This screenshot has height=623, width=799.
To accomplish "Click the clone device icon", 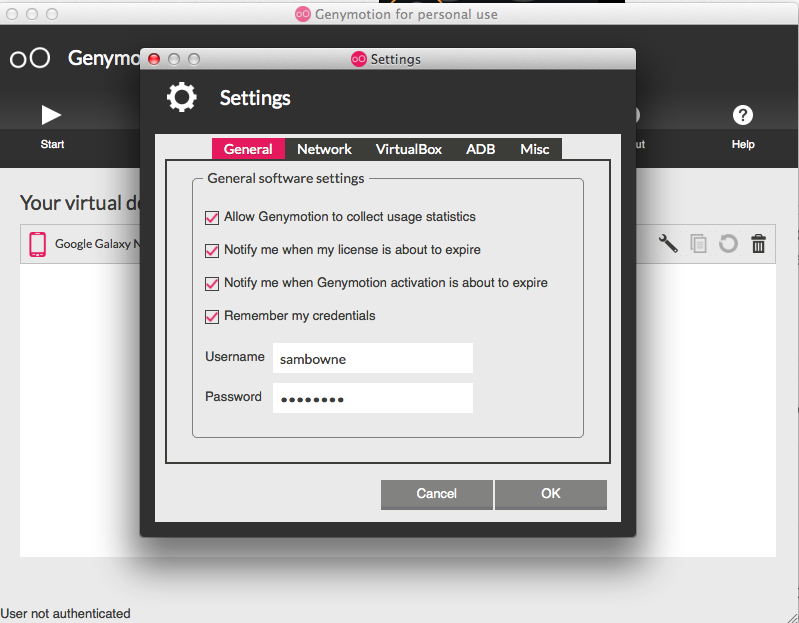I will [698, 243].
